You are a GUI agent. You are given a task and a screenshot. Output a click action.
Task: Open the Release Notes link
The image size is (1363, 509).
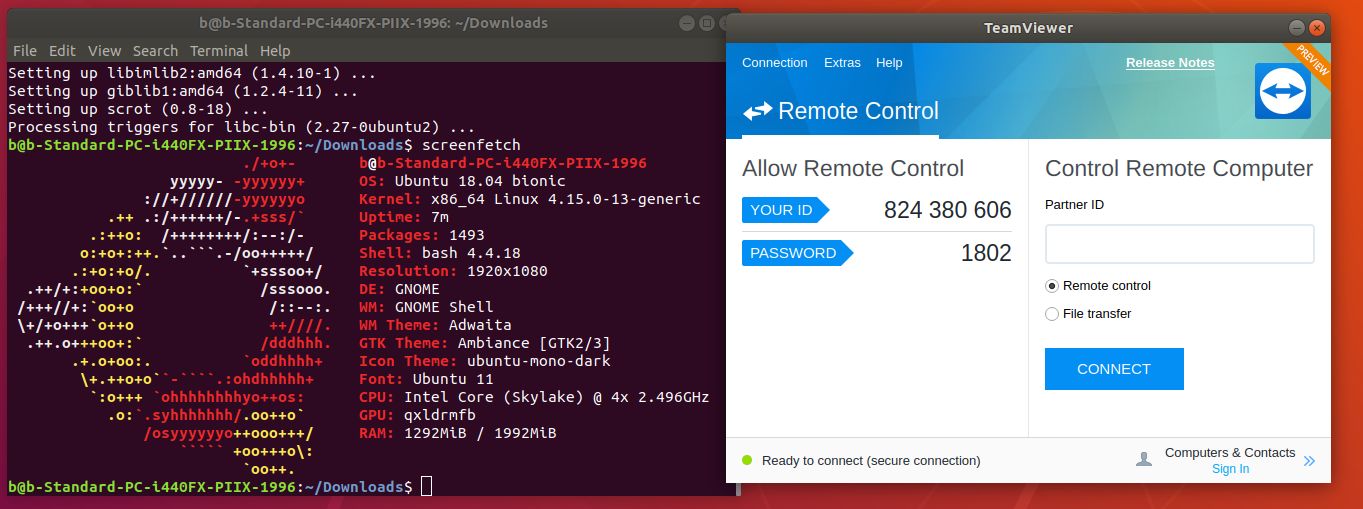pos(1170,62)
